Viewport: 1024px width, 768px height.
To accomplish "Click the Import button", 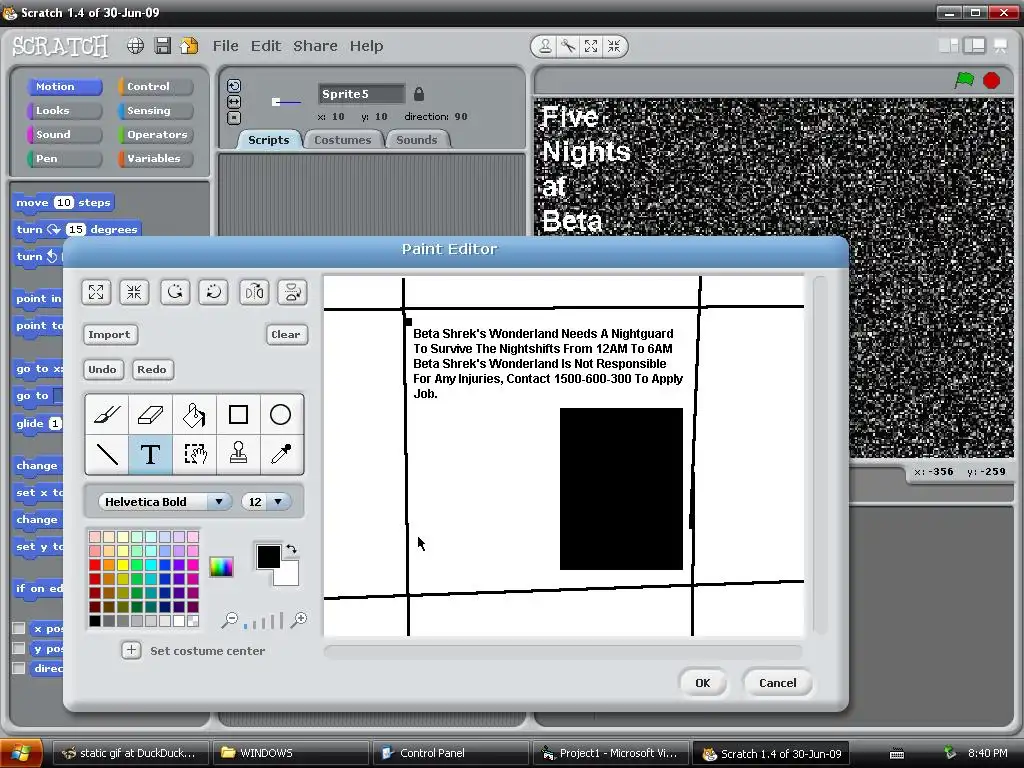I will [x=109, y=334].
